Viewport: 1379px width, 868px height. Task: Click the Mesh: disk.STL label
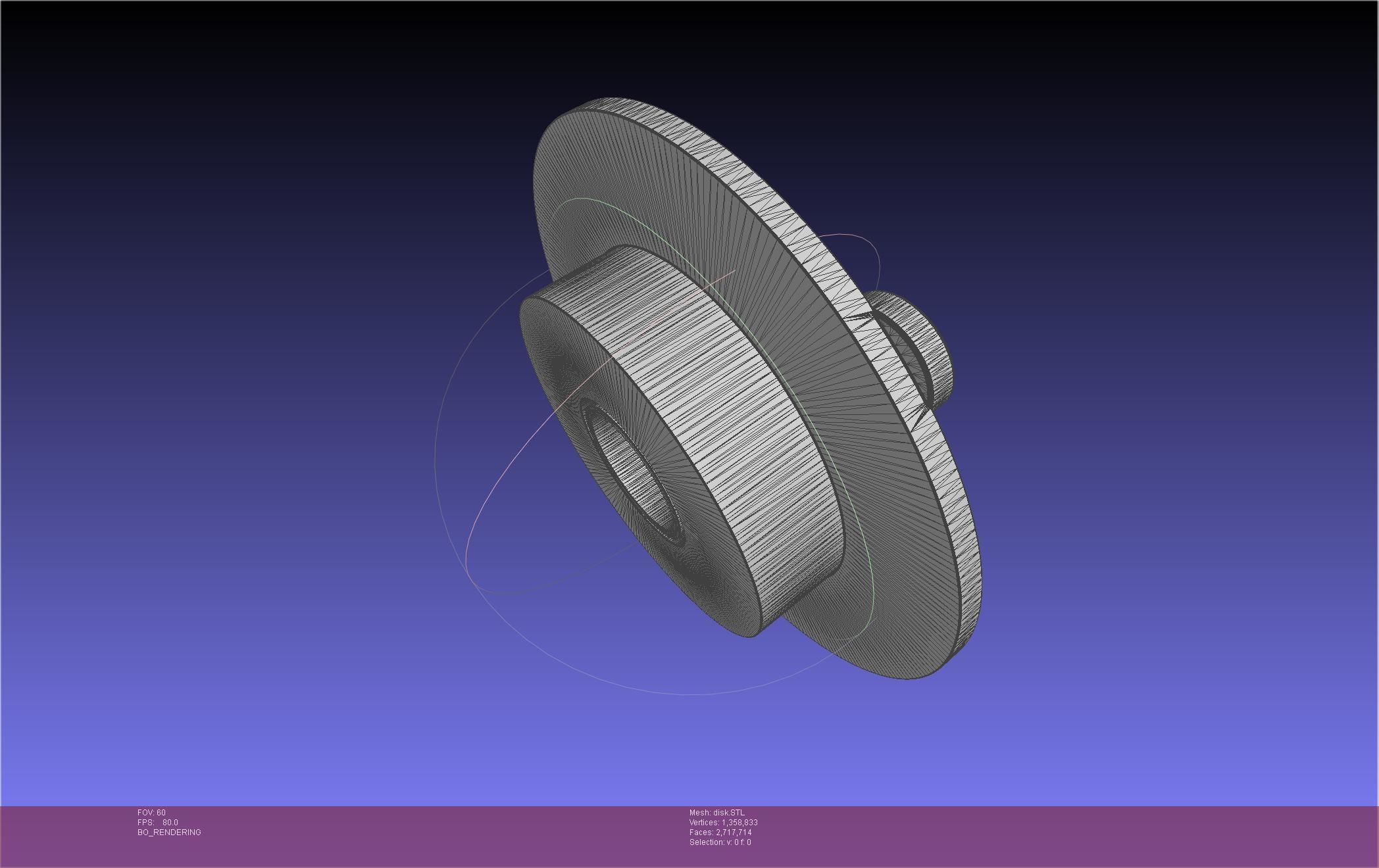point(716,813)
